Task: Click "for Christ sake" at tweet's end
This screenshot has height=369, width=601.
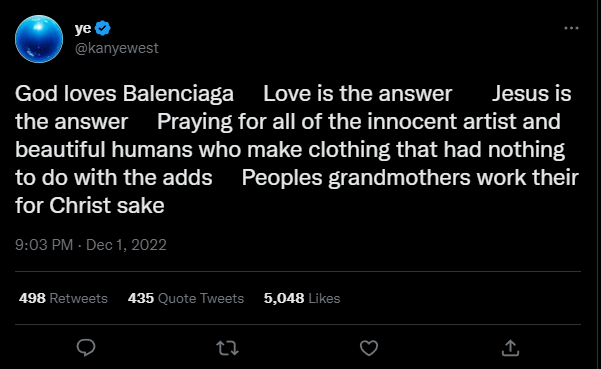Action: coord(90,205)
